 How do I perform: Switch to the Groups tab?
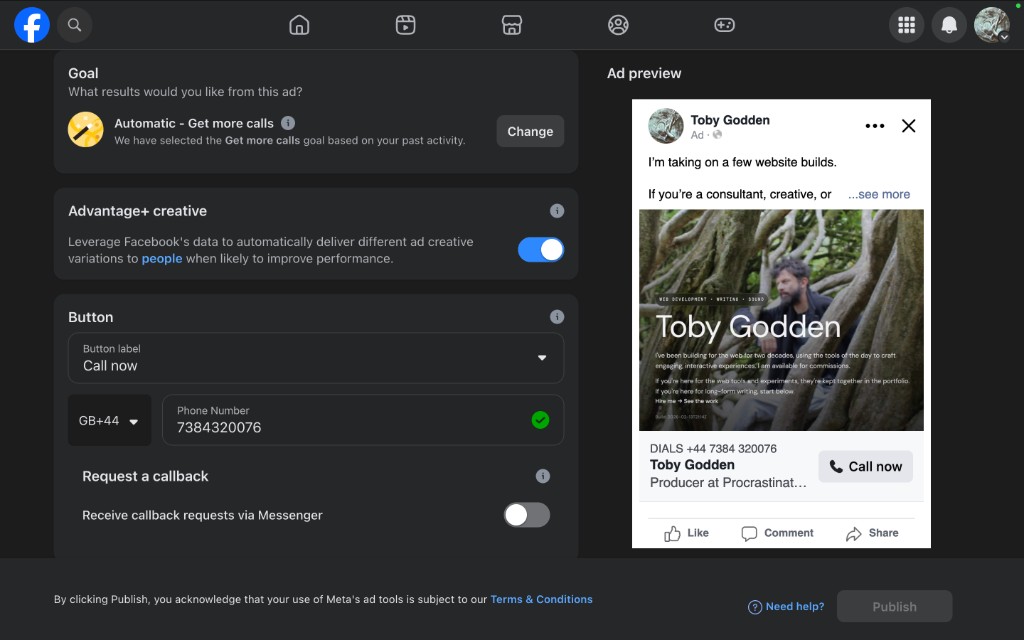618,25
